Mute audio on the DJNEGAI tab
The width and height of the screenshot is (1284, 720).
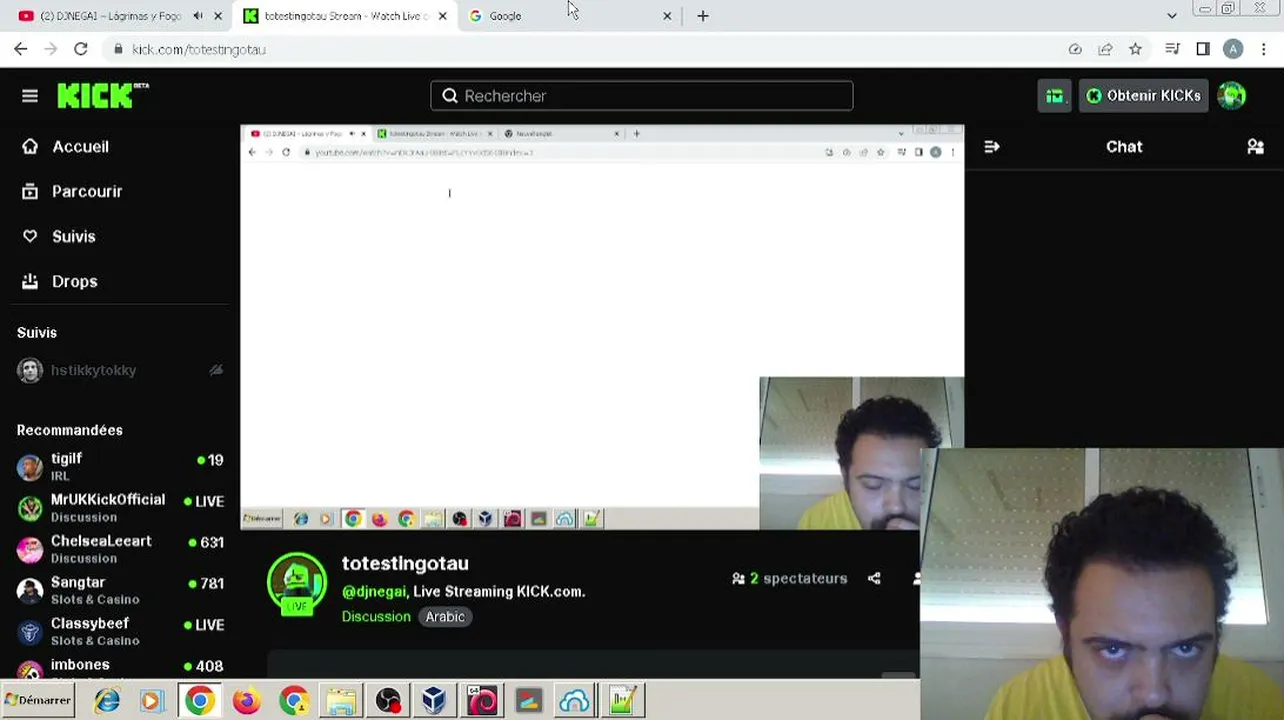point(198,16)
